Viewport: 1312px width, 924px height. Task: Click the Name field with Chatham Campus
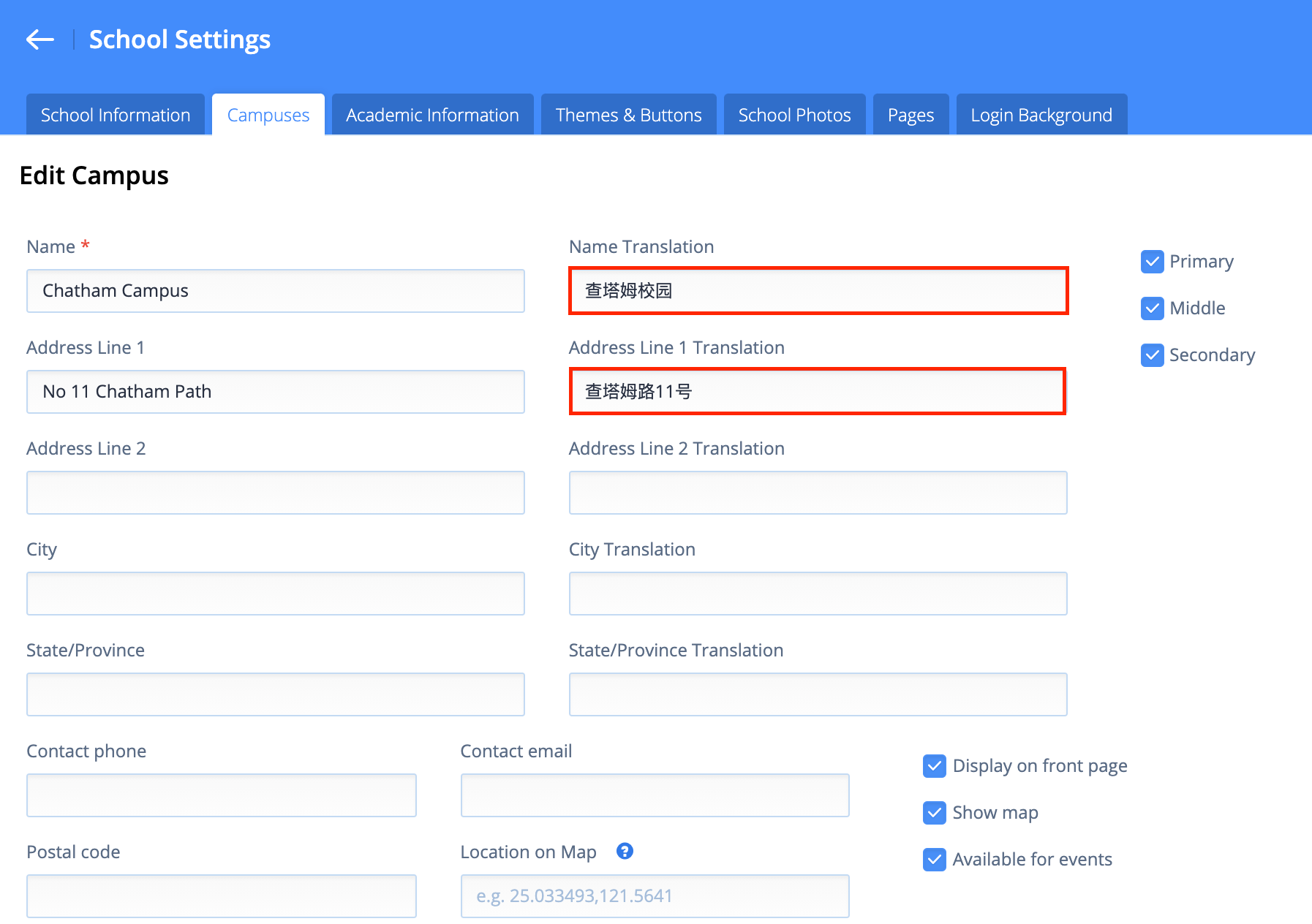[x=275, y=291]
